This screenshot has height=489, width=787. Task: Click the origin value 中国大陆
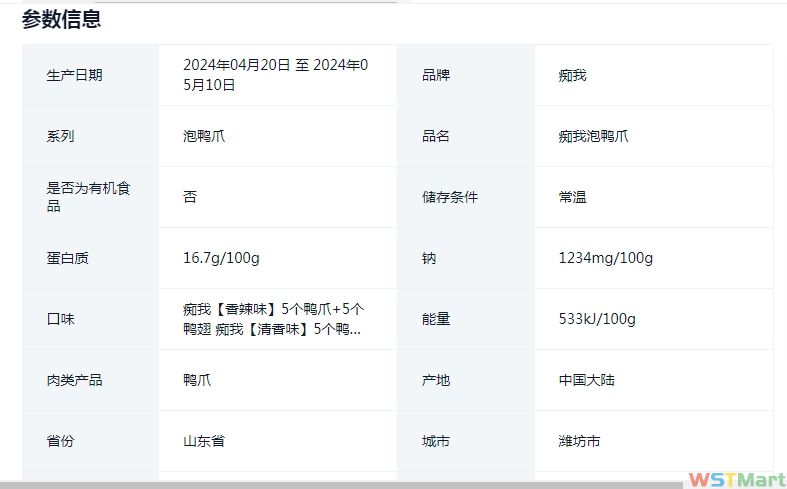[x=586, y=380]
